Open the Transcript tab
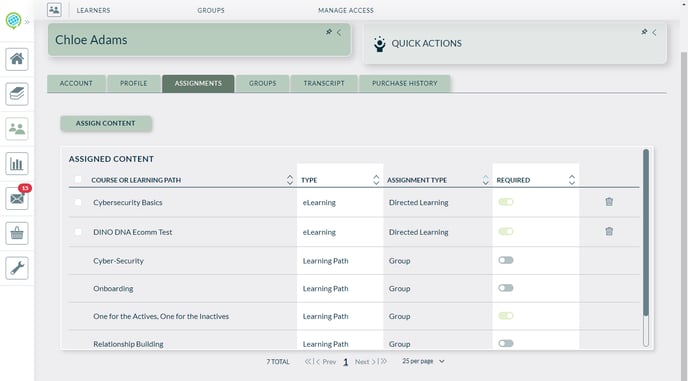 (x=324, y=83)
